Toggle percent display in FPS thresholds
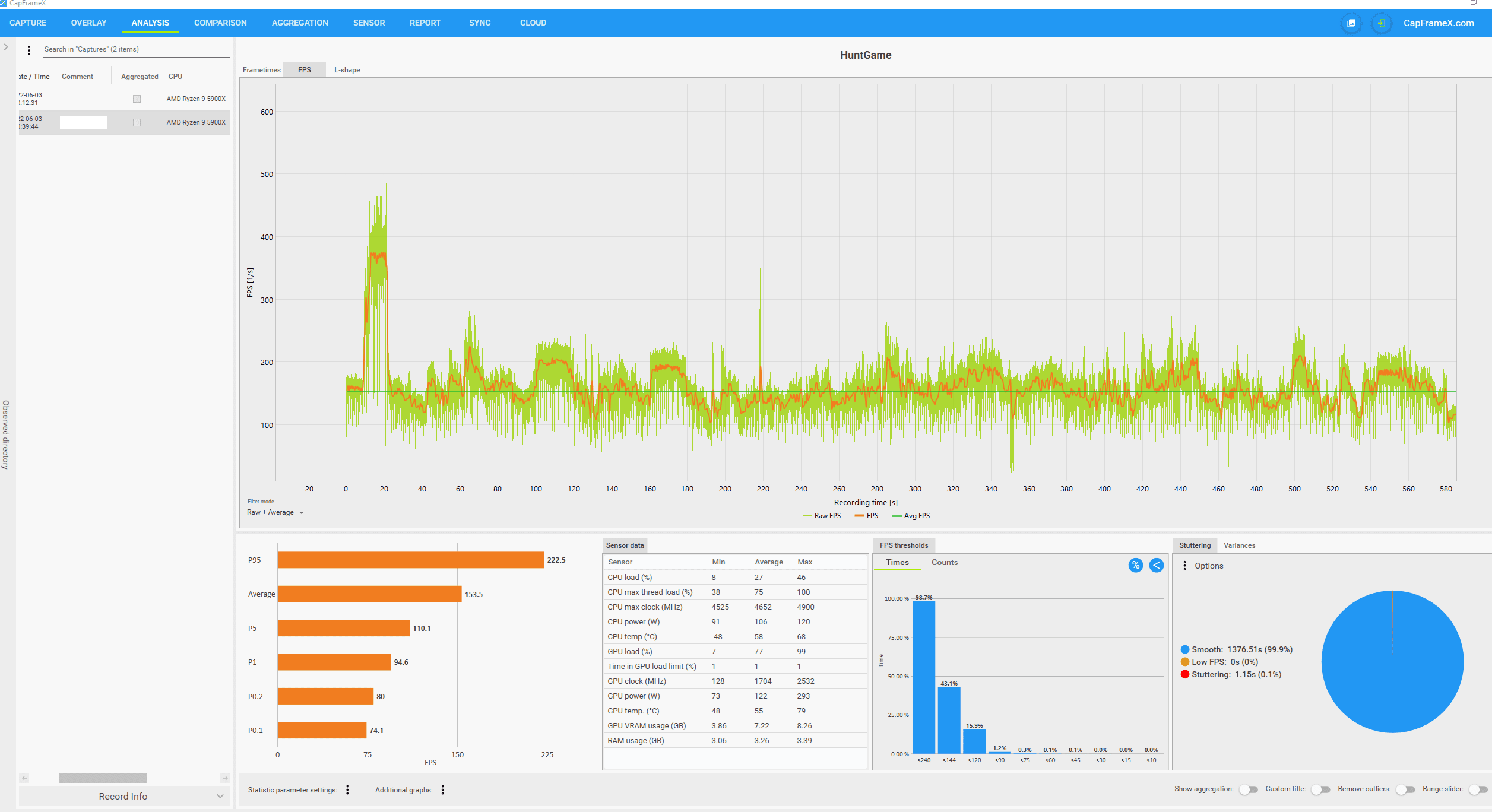 pyautogui.click(x=1135, y=565)
